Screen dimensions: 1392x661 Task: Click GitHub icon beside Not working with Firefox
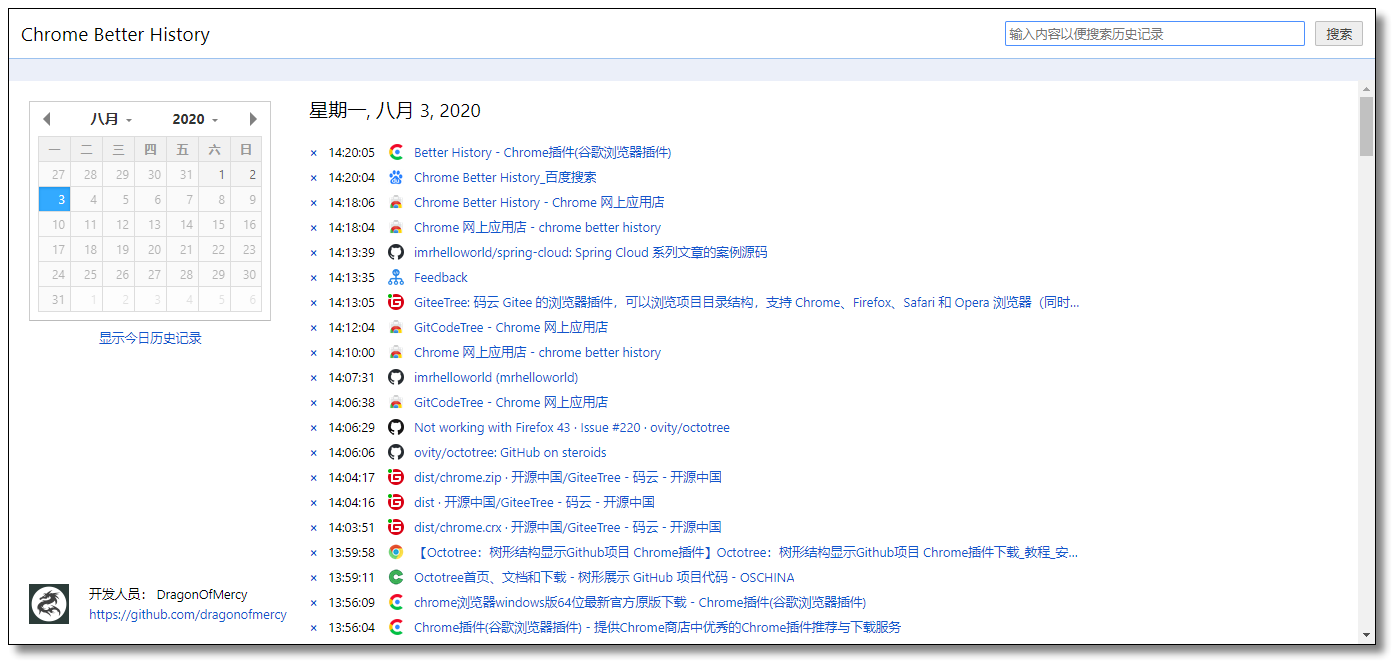(x=396, y=428)
